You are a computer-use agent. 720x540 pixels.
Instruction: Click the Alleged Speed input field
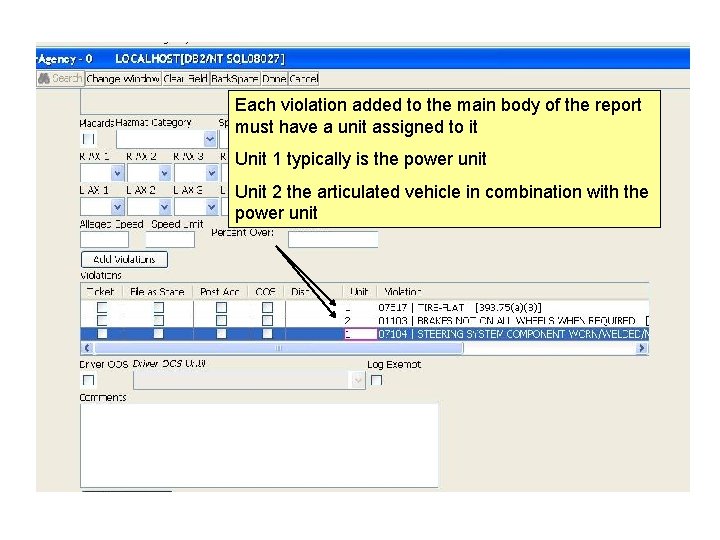click(x=104, y=240)
